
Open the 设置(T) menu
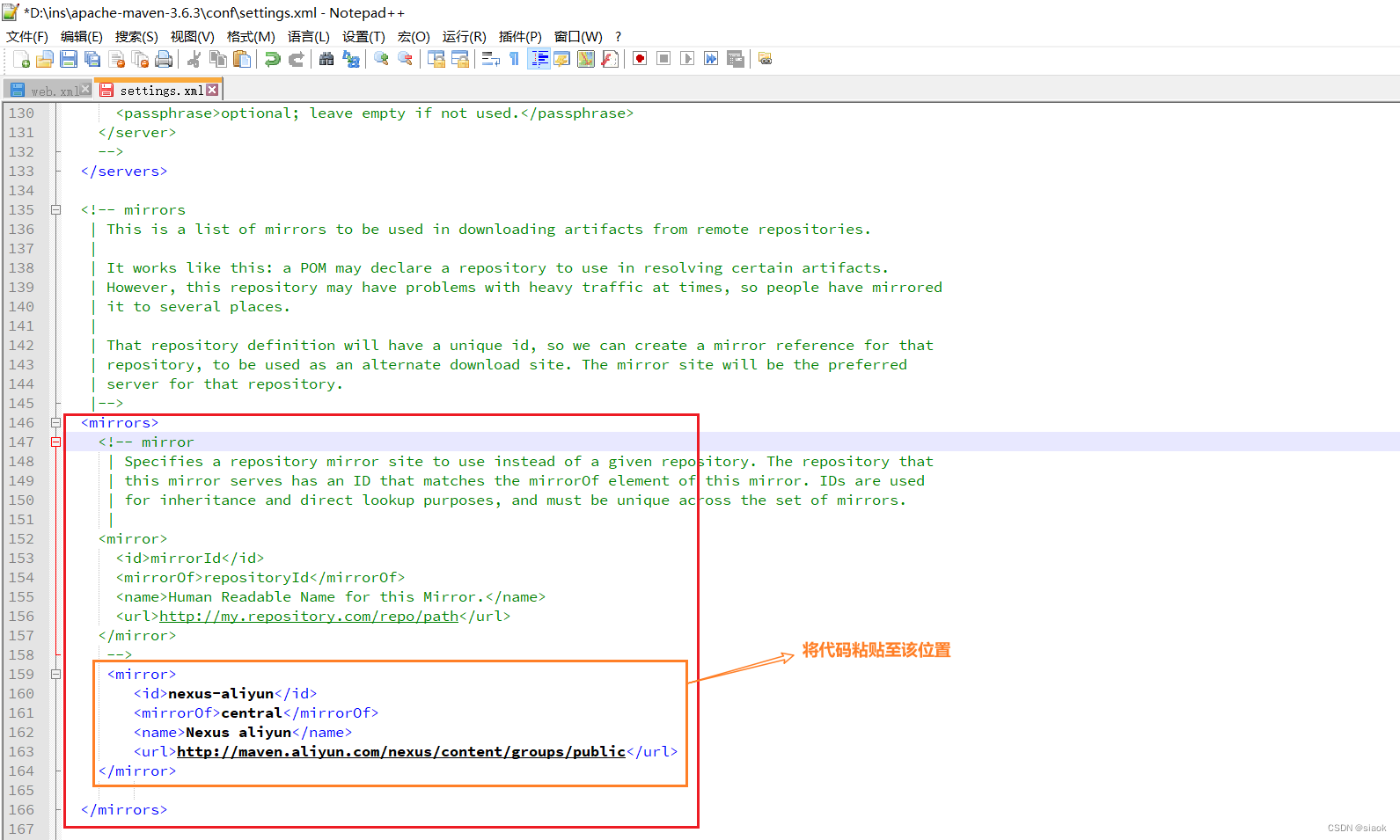tap(363, 36)
